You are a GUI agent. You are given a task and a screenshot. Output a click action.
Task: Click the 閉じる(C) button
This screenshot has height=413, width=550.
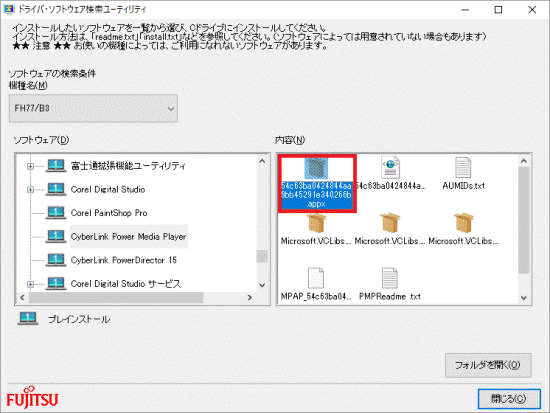[x=509, y=399]
